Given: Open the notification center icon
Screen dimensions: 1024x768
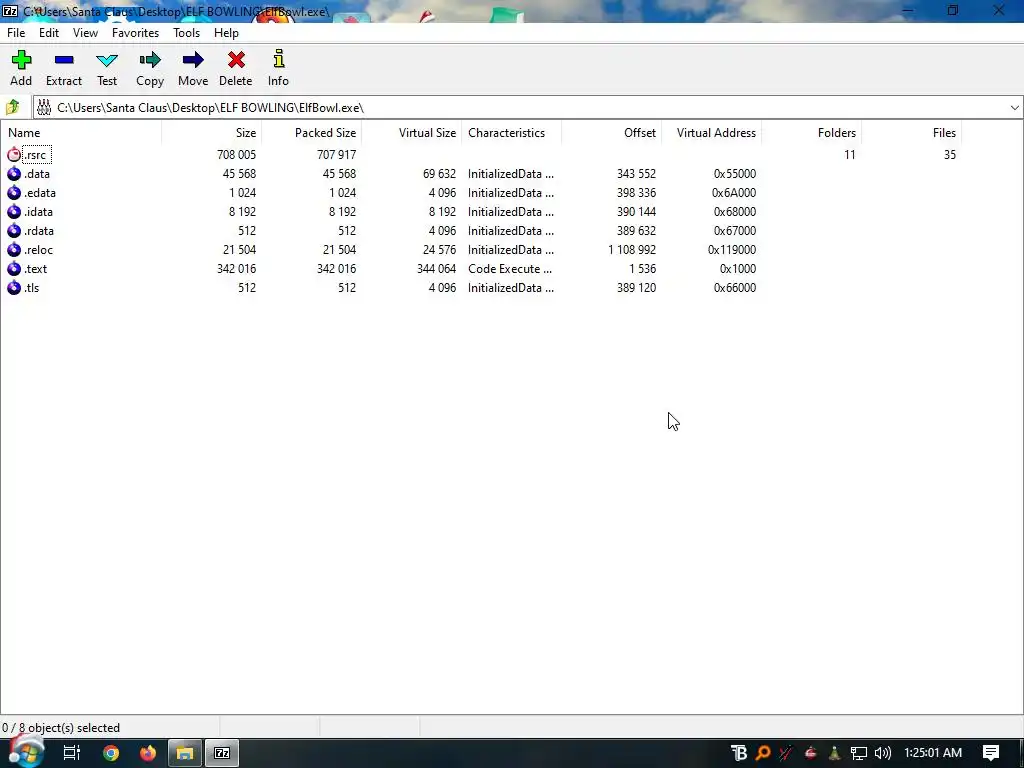Looking at the screenshot, I should (991, 753).
